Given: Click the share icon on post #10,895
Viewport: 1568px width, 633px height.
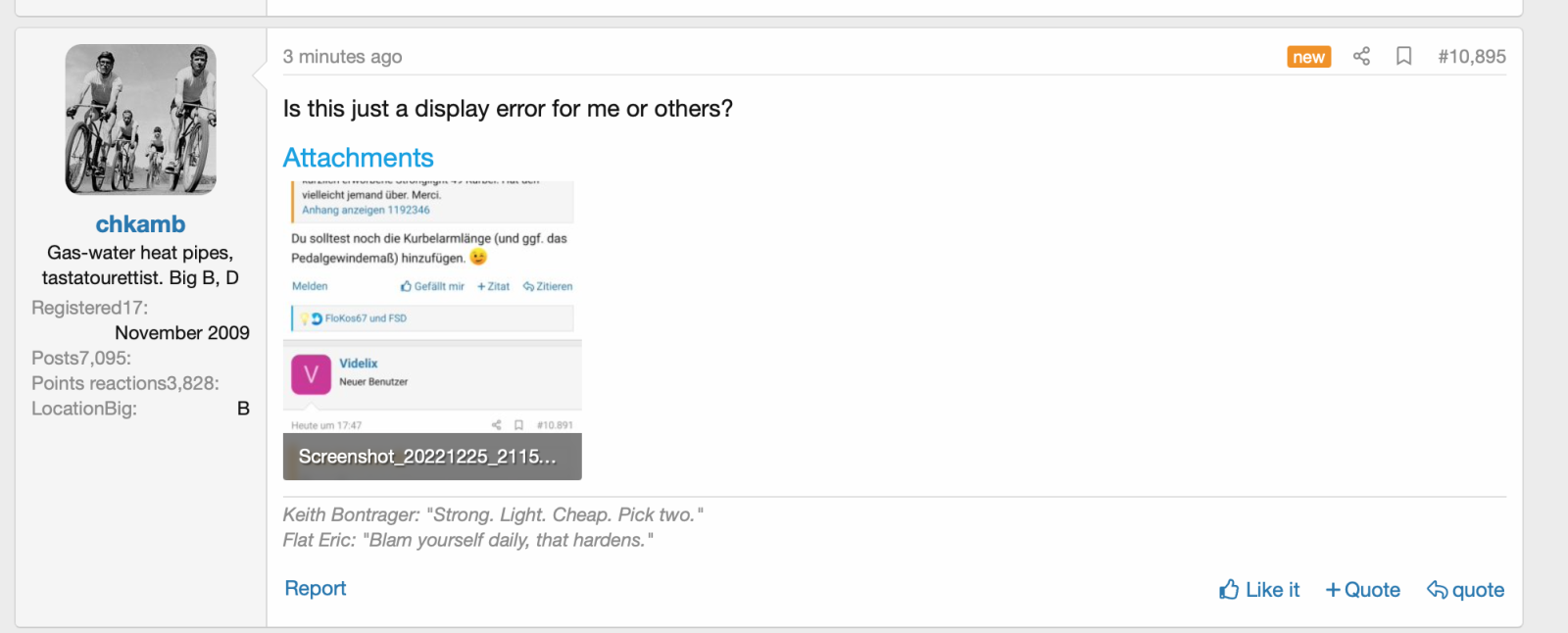Looking at the screenshot, I should tap(1361, 56).
